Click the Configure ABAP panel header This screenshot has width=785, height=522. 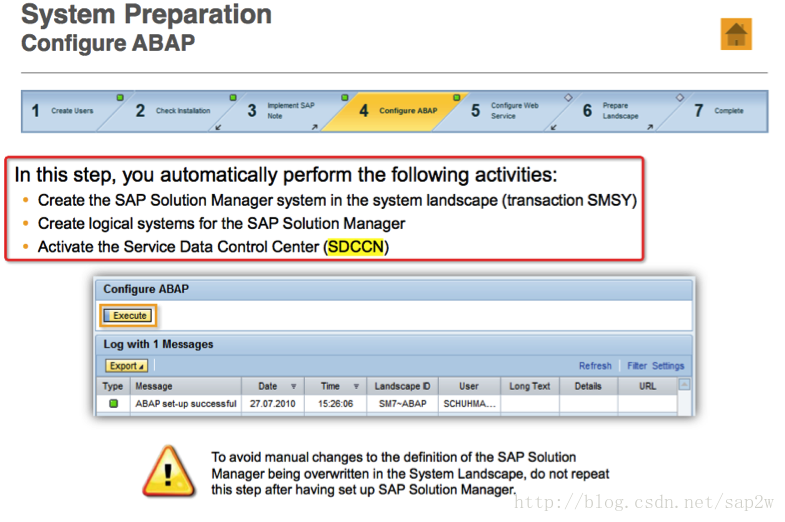tap(394, 289)
